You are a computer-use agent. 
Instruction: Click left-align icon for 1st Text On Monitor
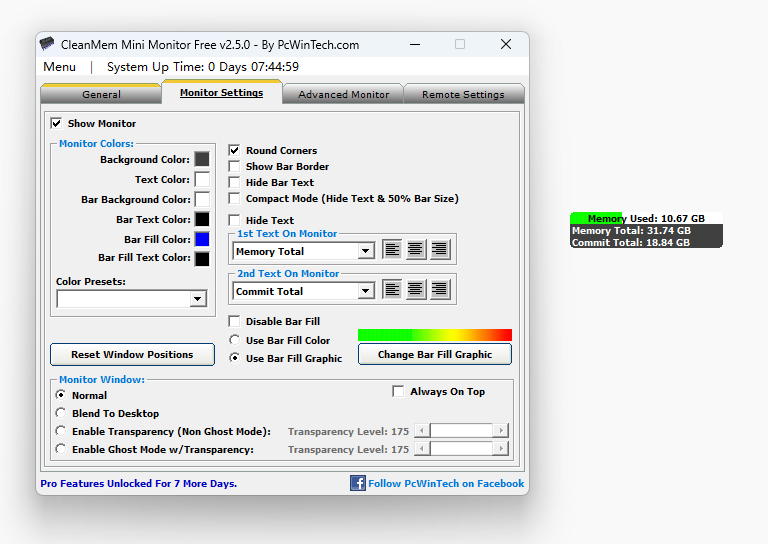point(392,250)
